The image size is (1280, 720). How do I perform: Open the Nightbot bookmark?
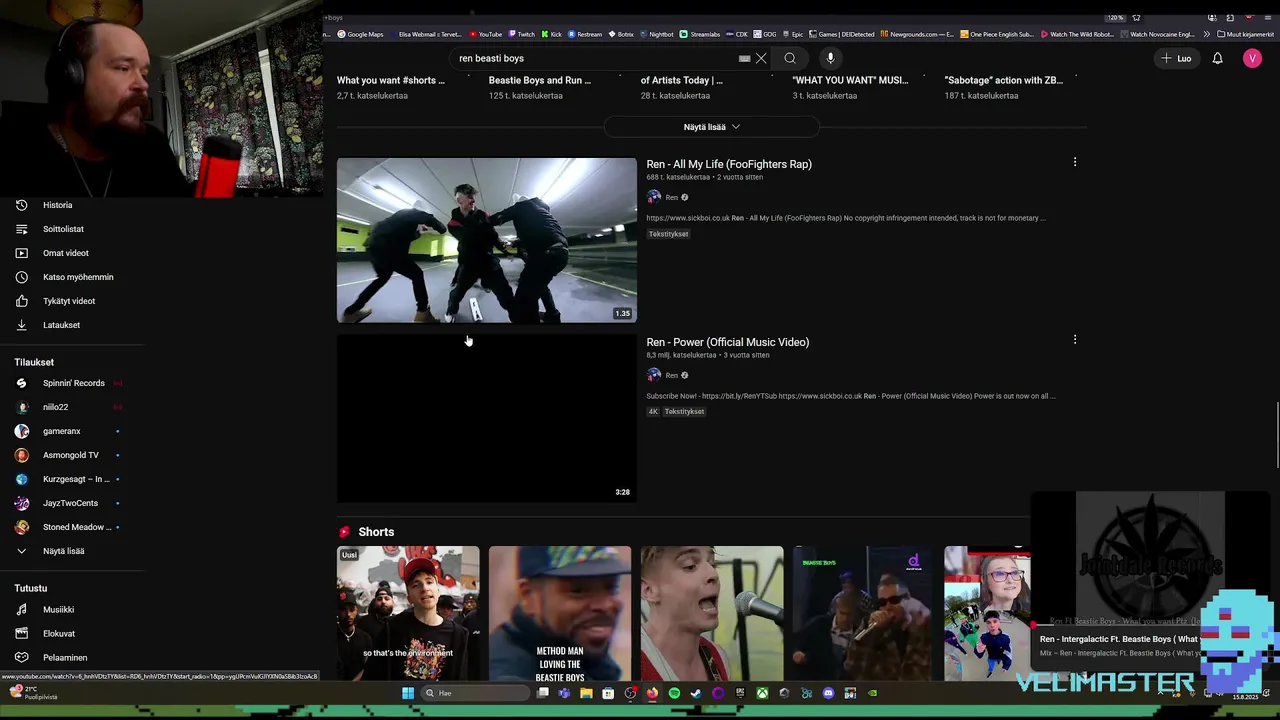[656, 34]
